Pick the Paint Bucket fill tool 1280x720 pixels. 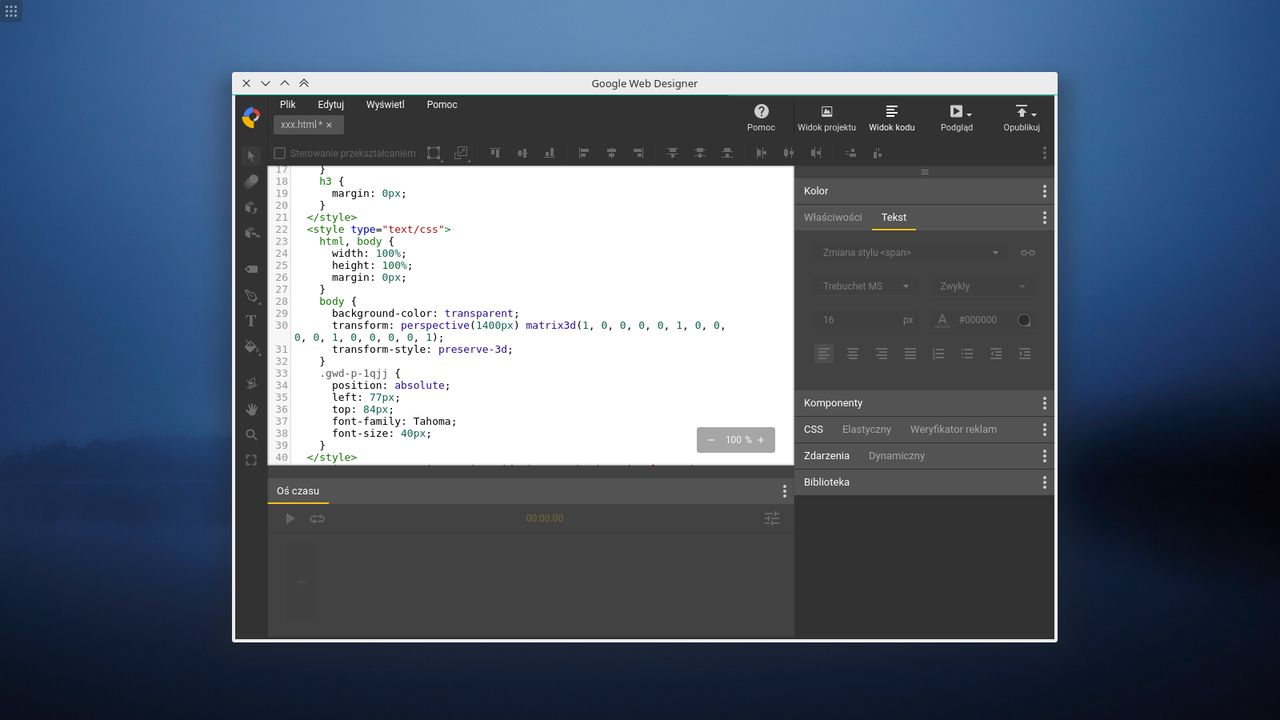251,347
